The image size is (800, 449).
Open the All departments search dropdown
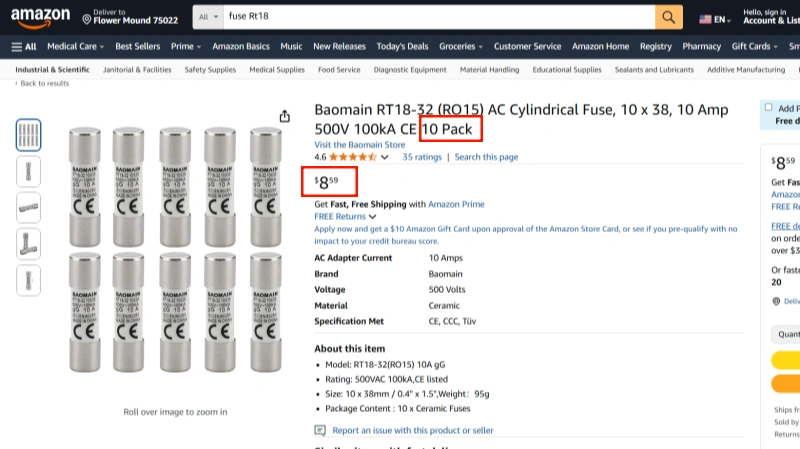coord(208,17)
